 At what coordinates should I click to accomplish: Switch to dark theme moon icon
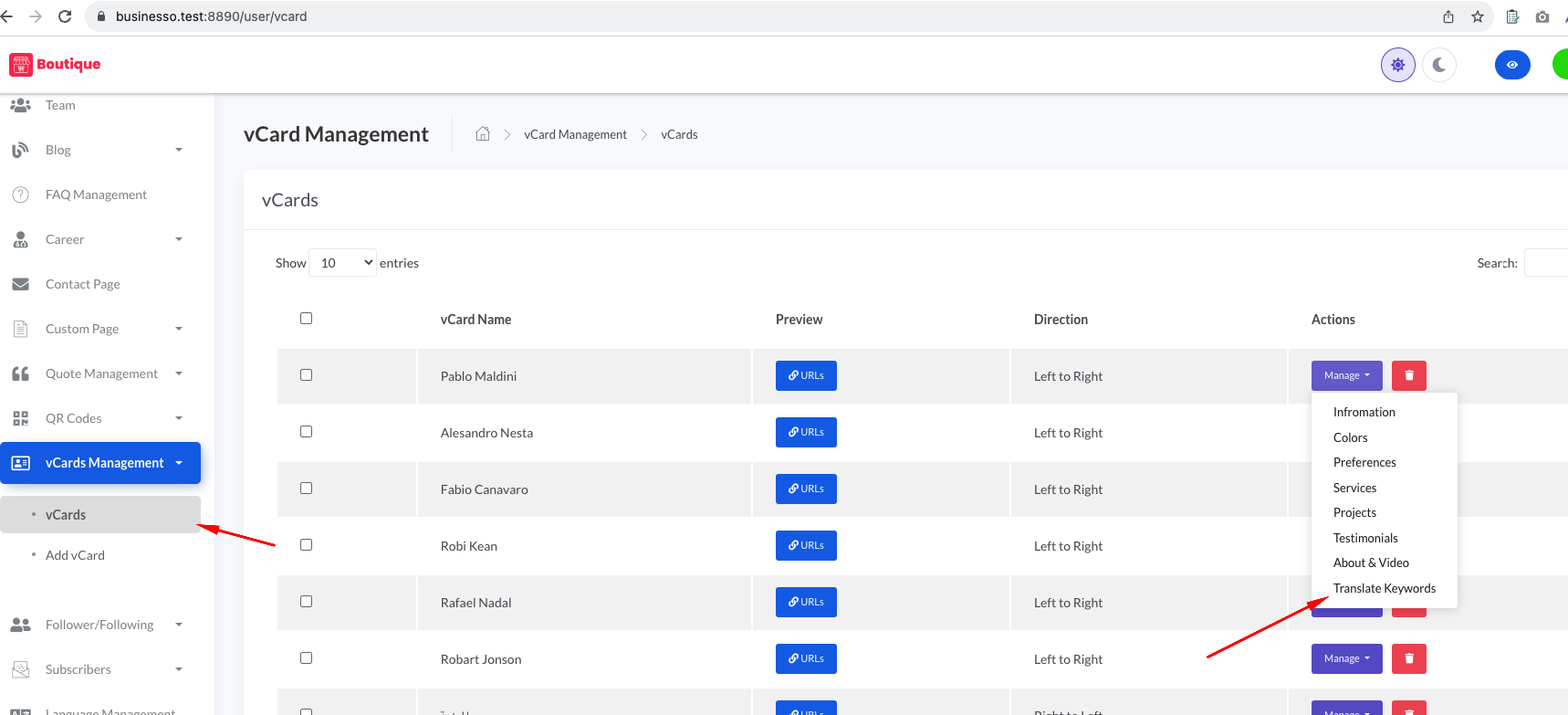click(1439, 65)
